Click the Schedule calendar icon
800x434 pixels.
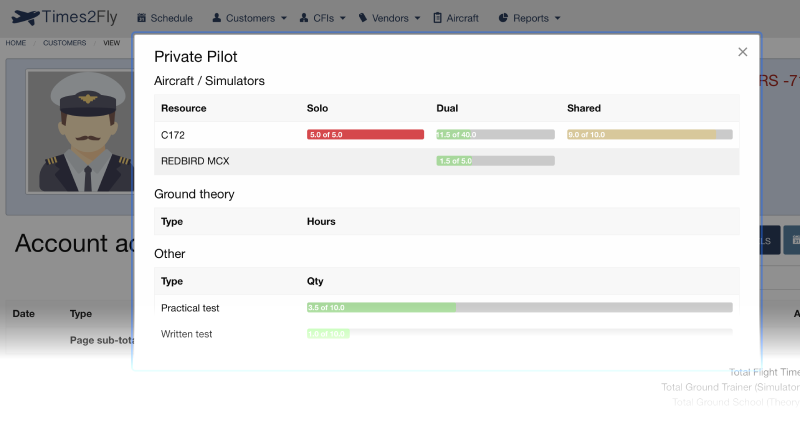pos(141,18)
